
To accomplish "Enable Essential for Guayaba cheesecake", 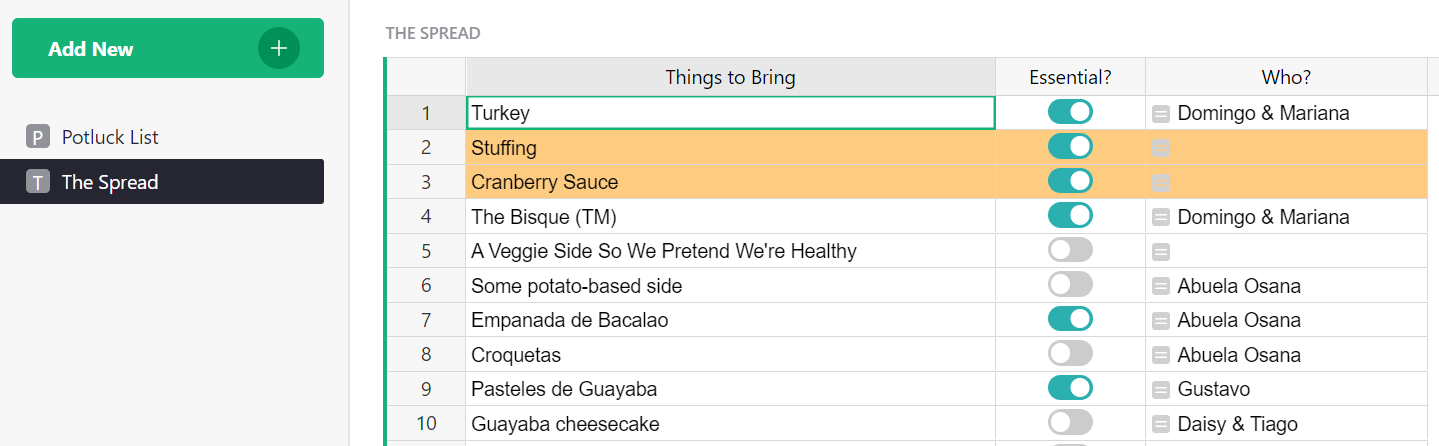I will (x=1070, y=423).
